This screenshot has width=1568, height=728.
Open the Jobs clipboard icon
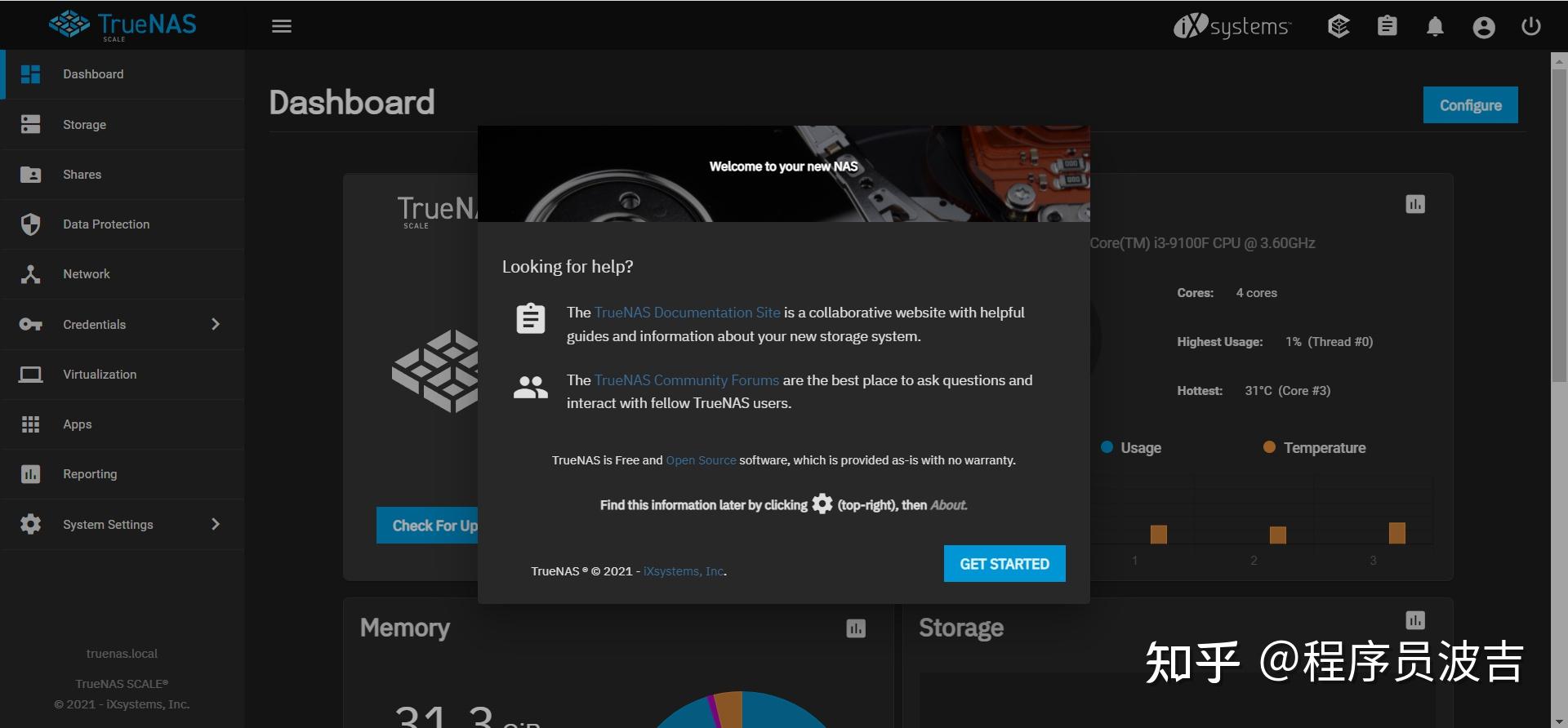coord(1387,26)
